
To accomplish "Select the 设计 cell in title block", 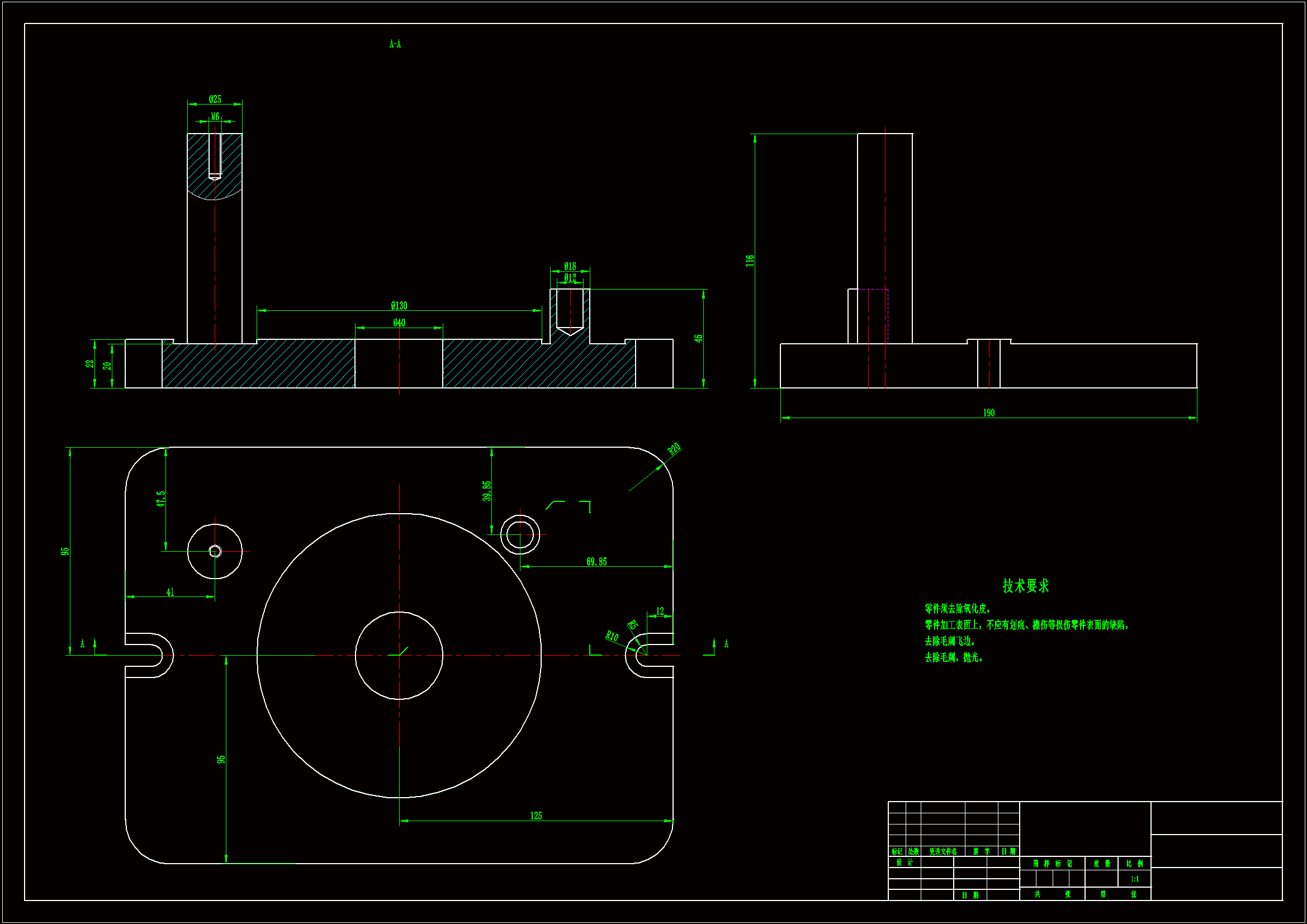I will 905,863.
